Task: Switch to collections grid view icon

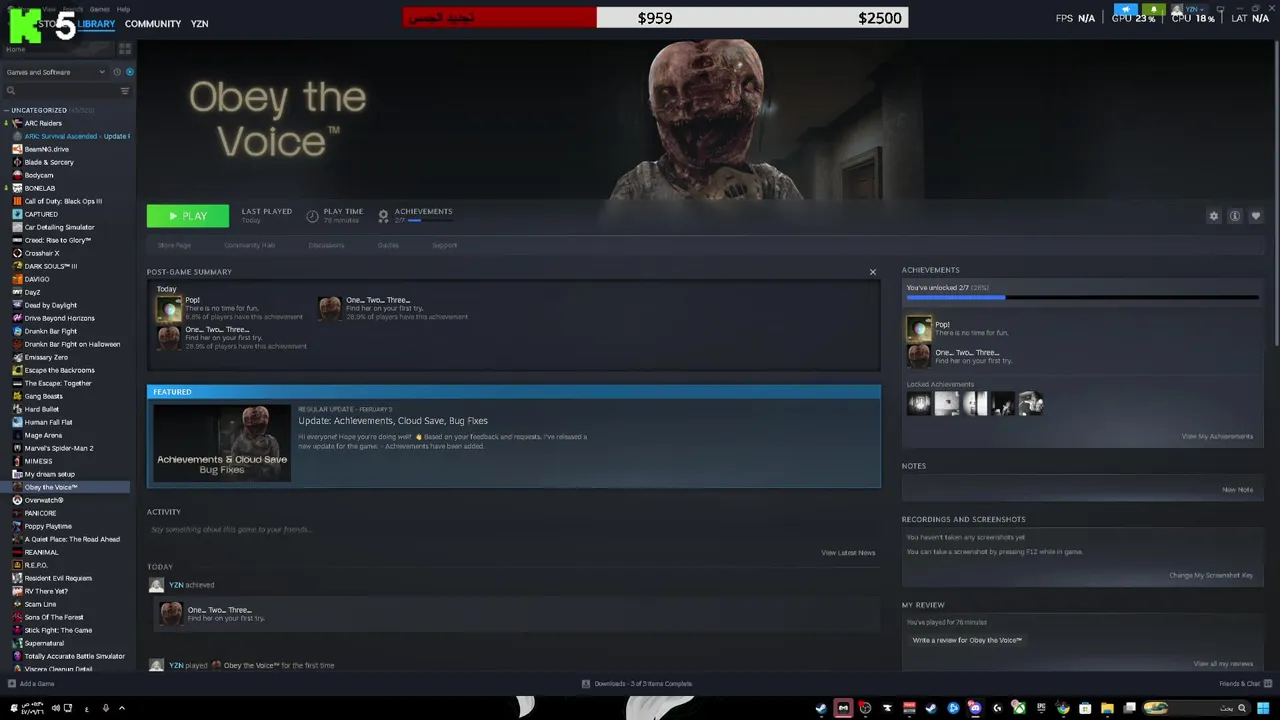Action: coord(125,48)
